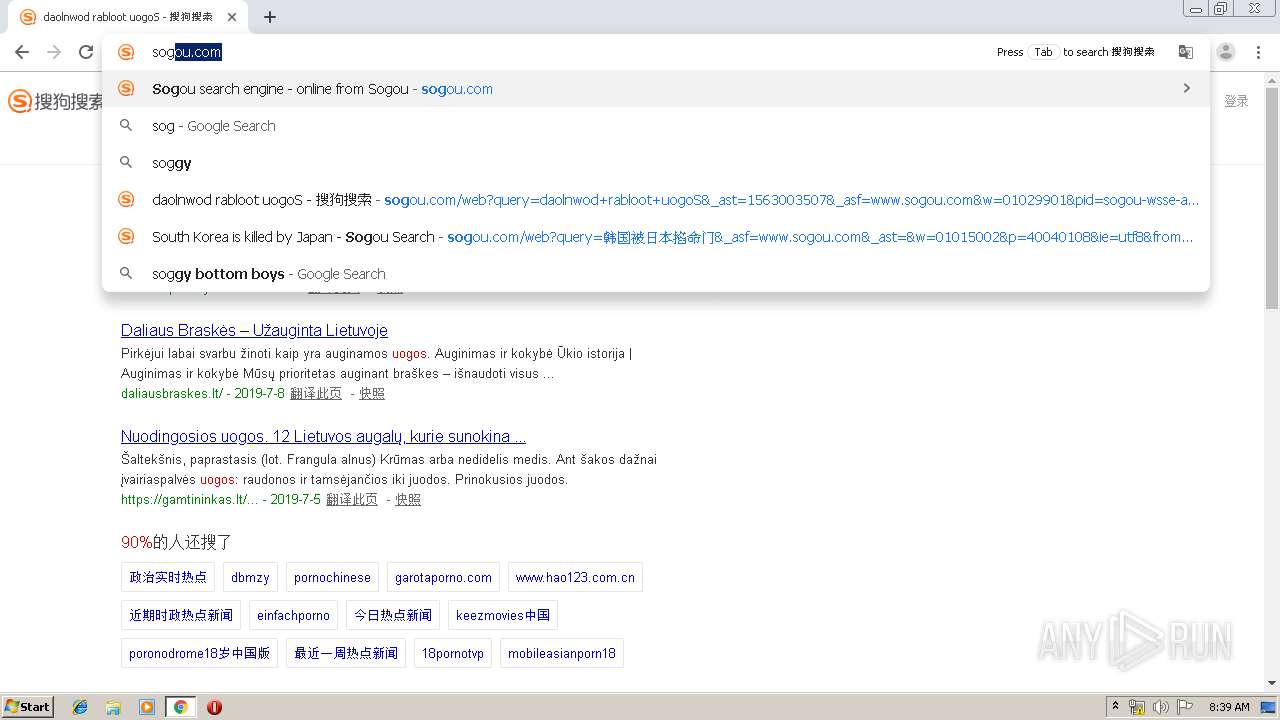Image resolution: width=1280 pixels, height=720 pixels.
Task: Open the user profile avatar icon
Action: pos(1226,52)
